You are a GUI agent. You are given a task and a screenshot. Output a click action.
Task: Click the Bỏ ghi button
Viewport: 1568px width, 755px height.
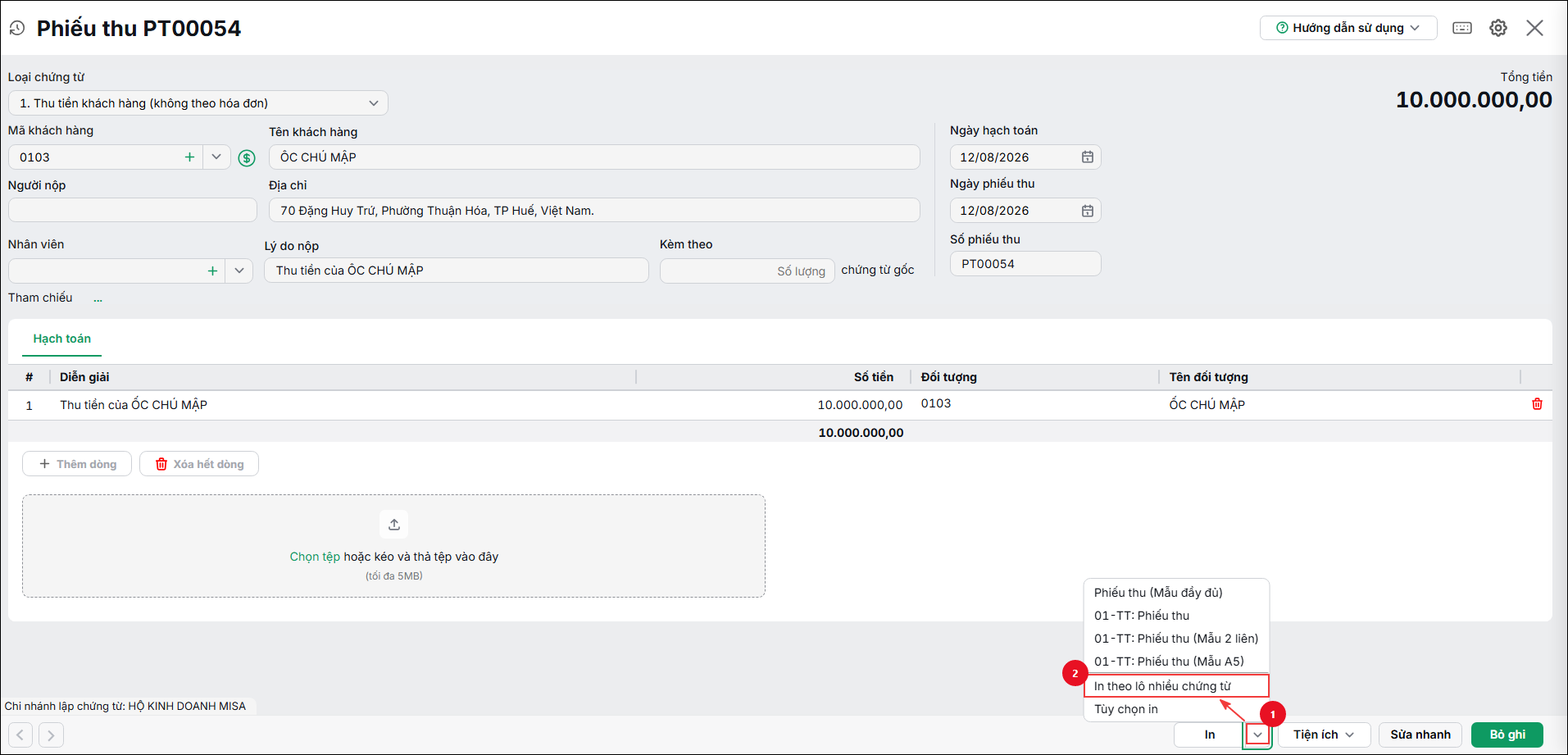click(x=1507, y=735)
